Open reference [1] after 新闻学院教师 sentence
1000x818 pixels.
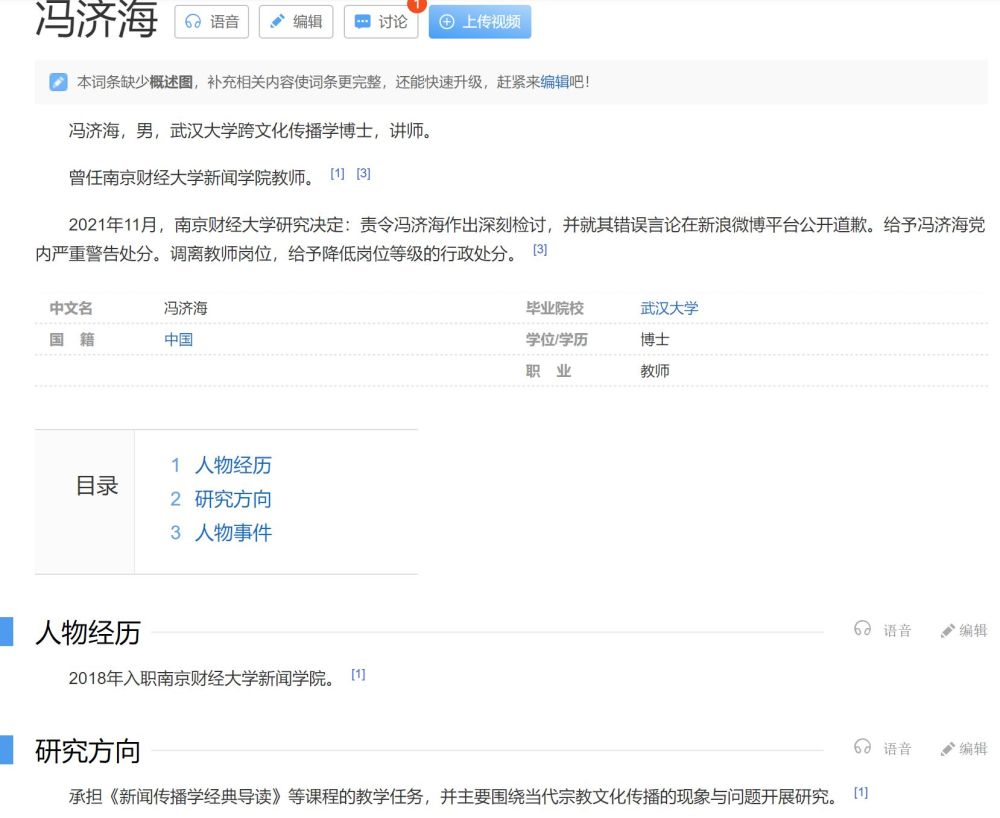point(337,173)
